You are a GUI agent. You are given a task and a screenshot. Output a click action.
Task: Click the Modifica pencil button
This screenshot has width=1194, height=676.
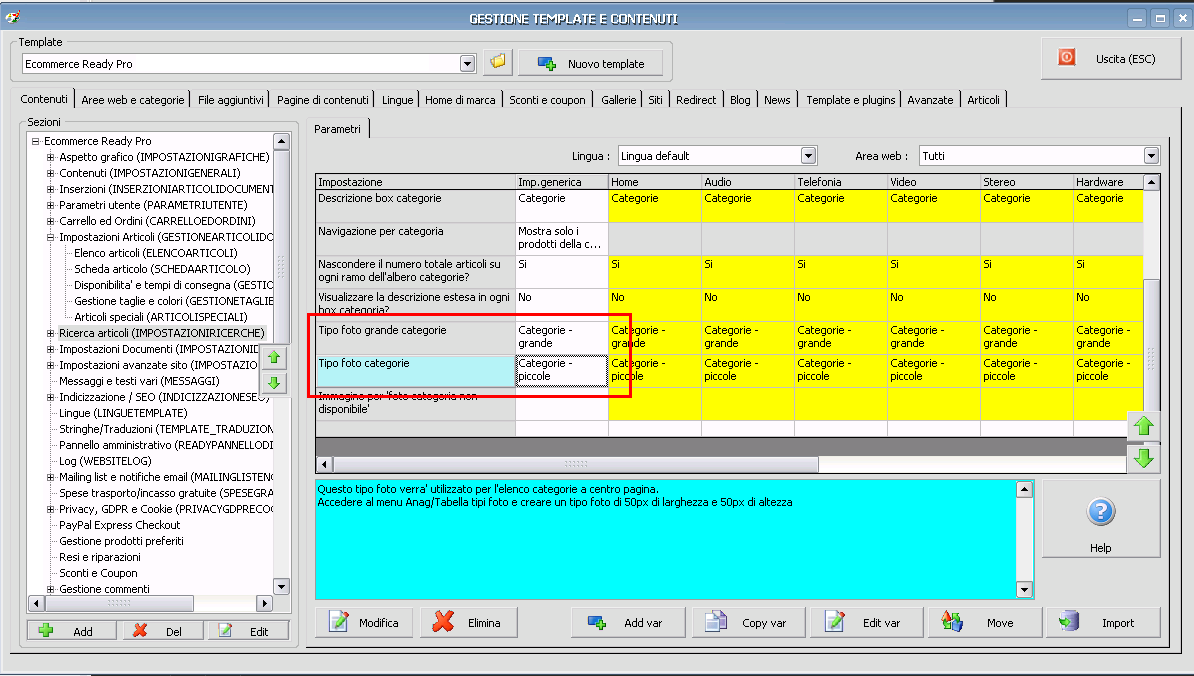point(365,623)
